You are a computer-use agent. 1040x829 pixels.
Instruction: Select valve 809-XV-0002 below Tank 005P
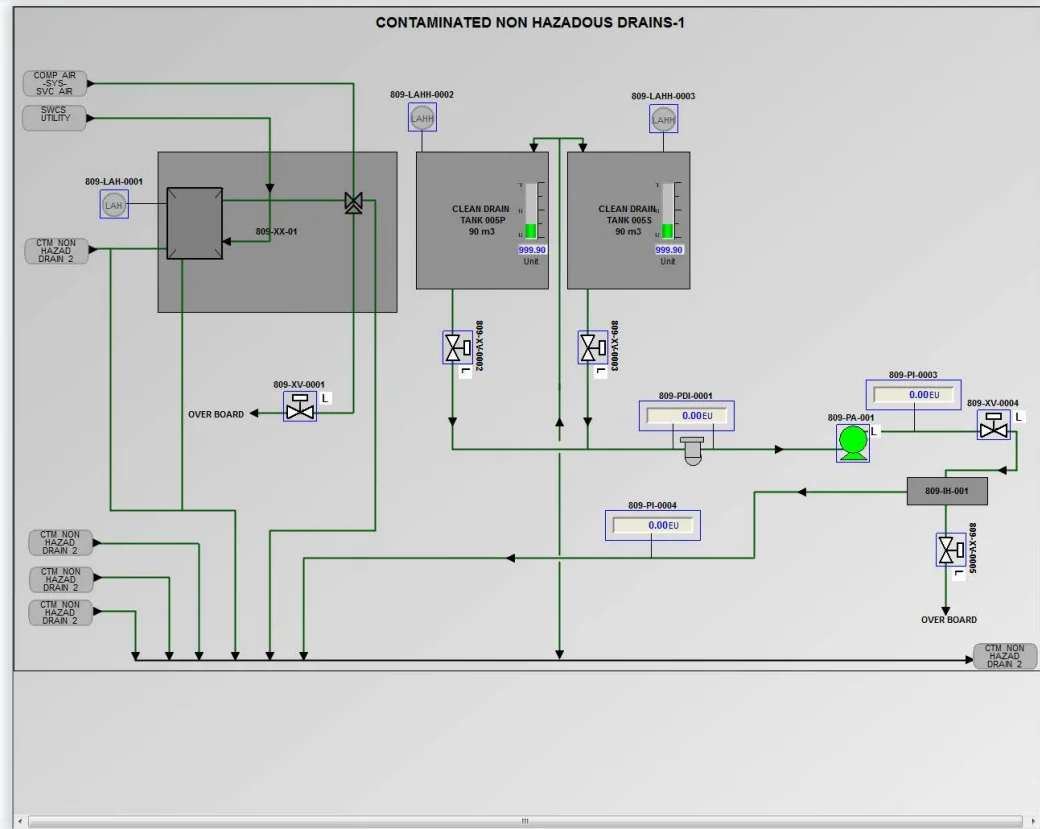[455, 349]
